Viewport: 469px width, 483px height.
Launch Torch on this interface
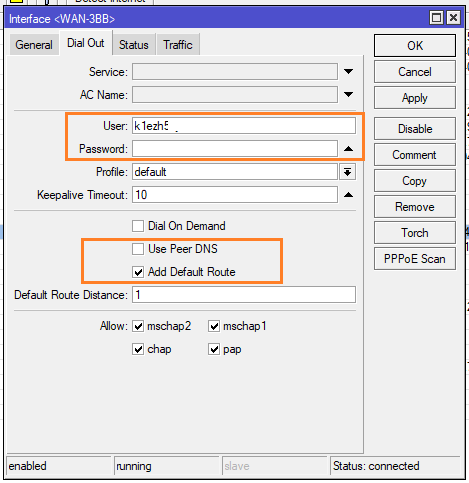pos(415,233)
